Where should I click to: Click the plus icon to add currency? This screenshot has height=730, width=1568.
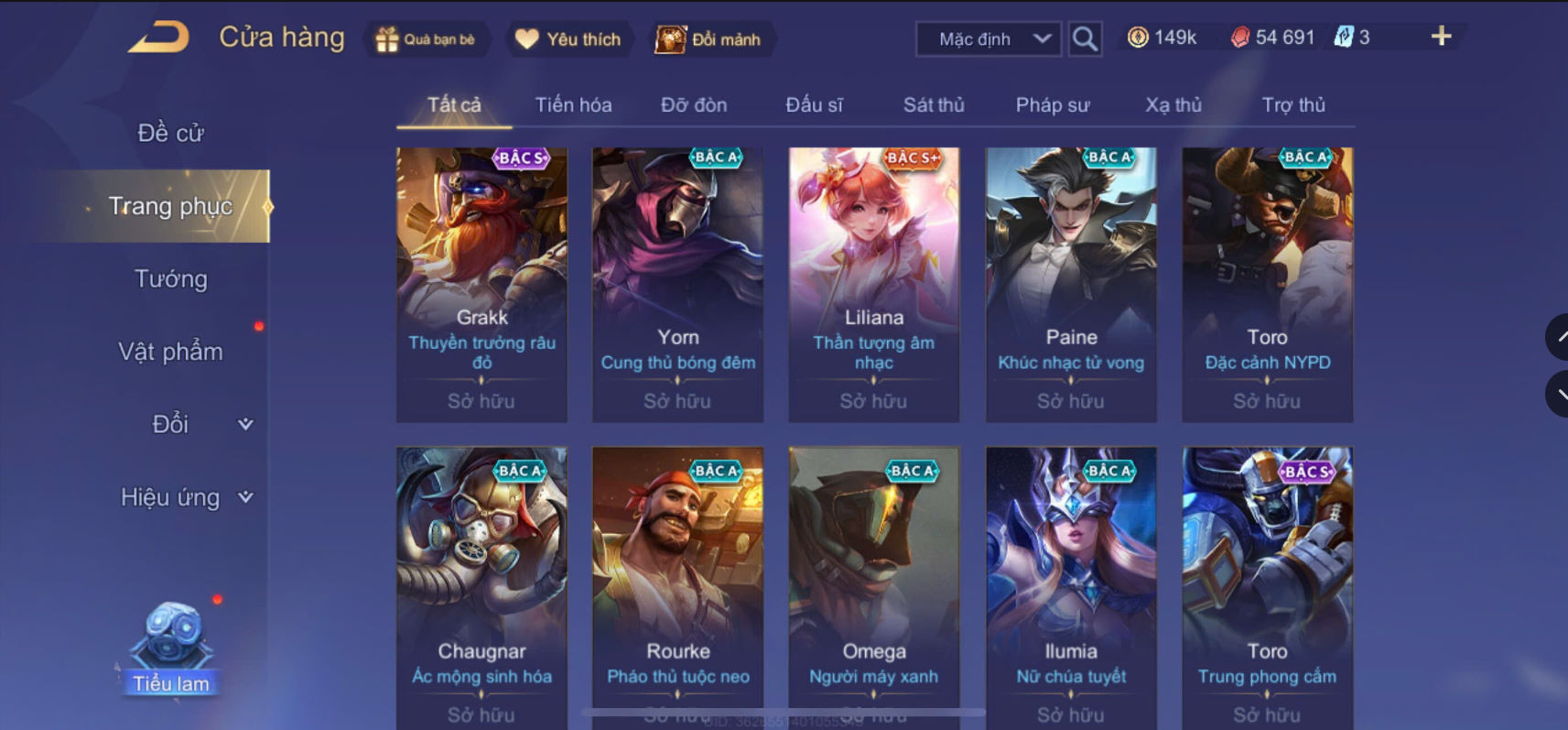click(1441, 37)
